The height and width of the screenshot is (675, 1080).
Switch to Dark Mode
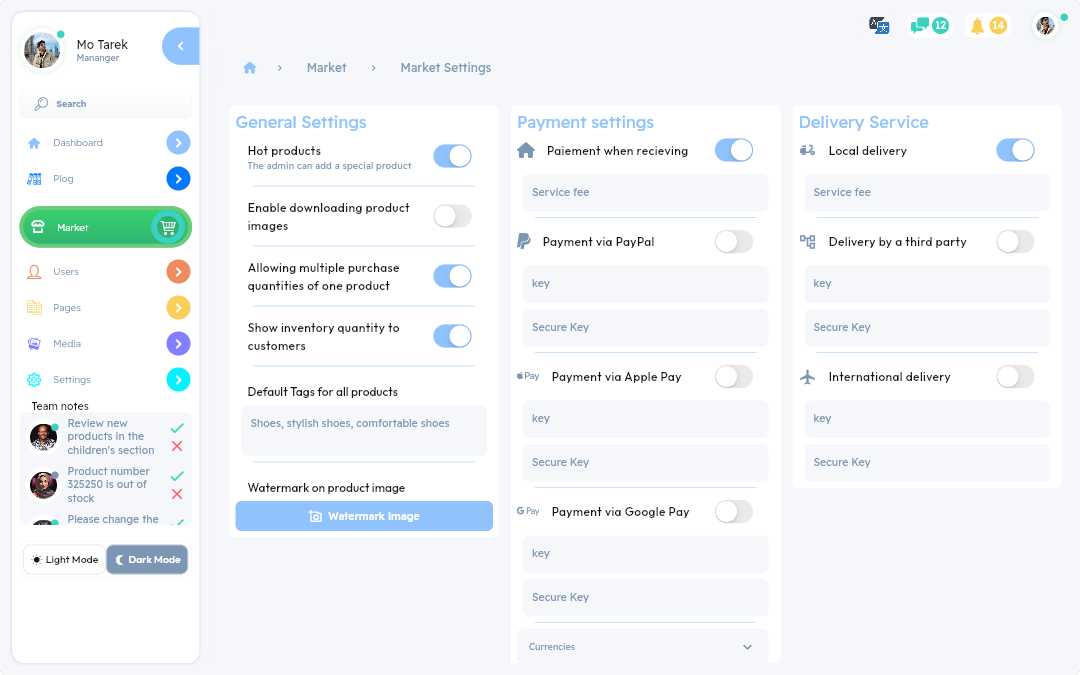click(x=147, y=560)
